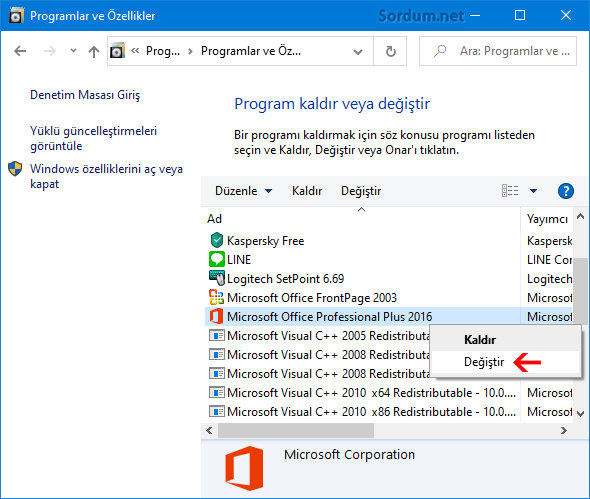Click the vertical scrollbar down arrow
Viewport: 590px width, 499px height.
pyautogui.click(x=580, y=413)
